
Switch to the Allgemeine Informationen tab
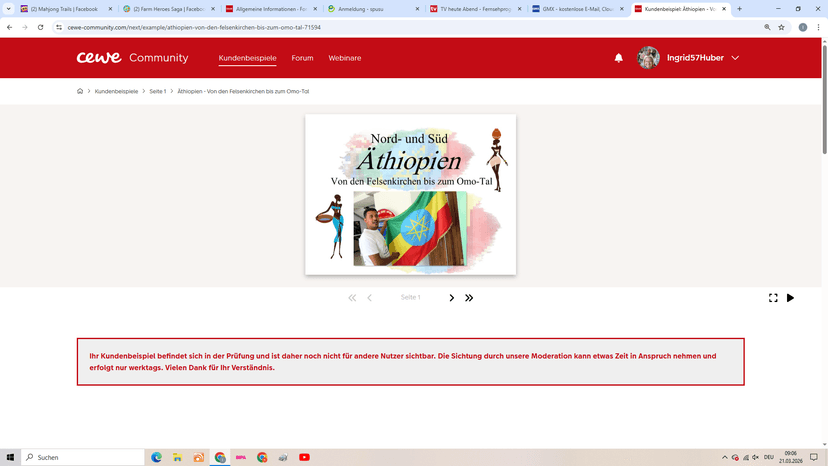tap(271, 9)
